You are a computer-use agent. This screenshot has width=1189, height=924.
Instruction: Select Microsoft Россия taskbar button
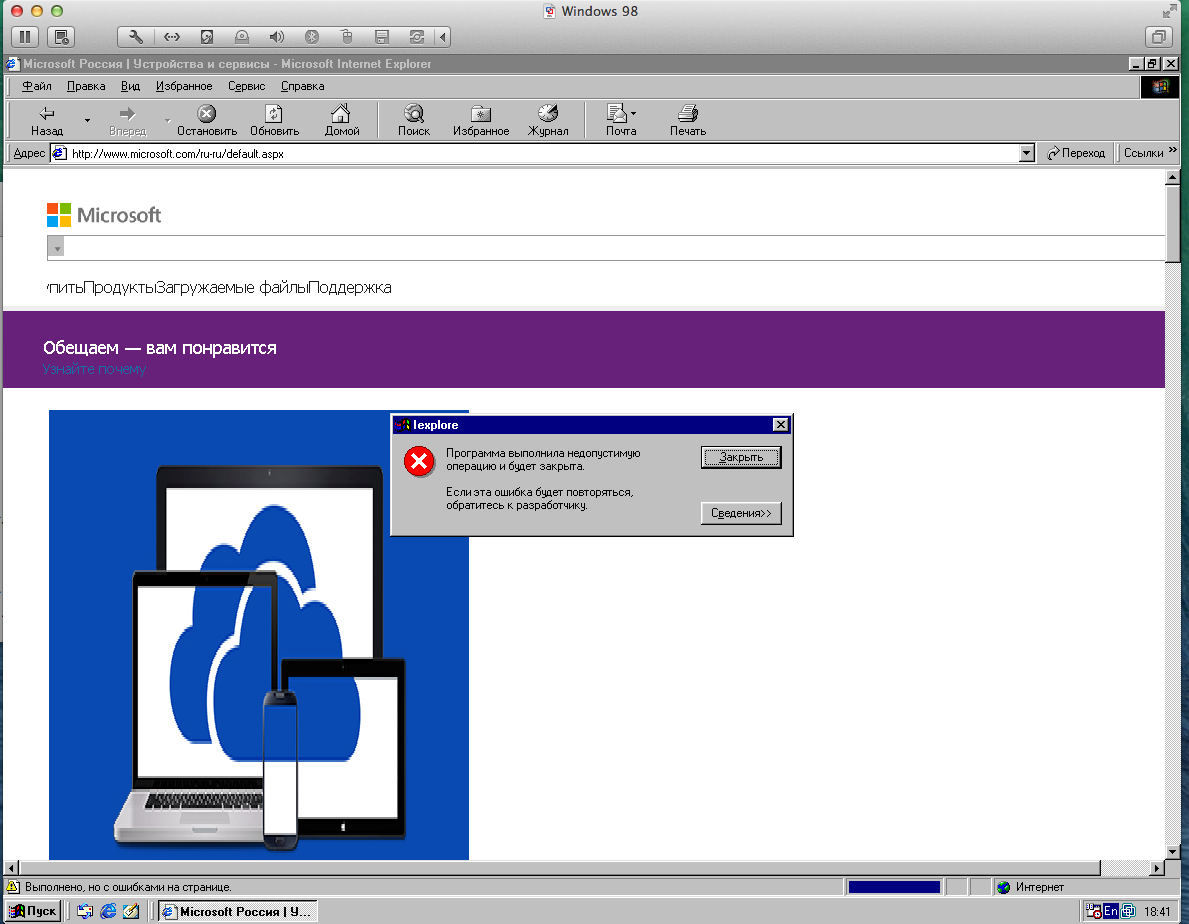coord(237,911)
